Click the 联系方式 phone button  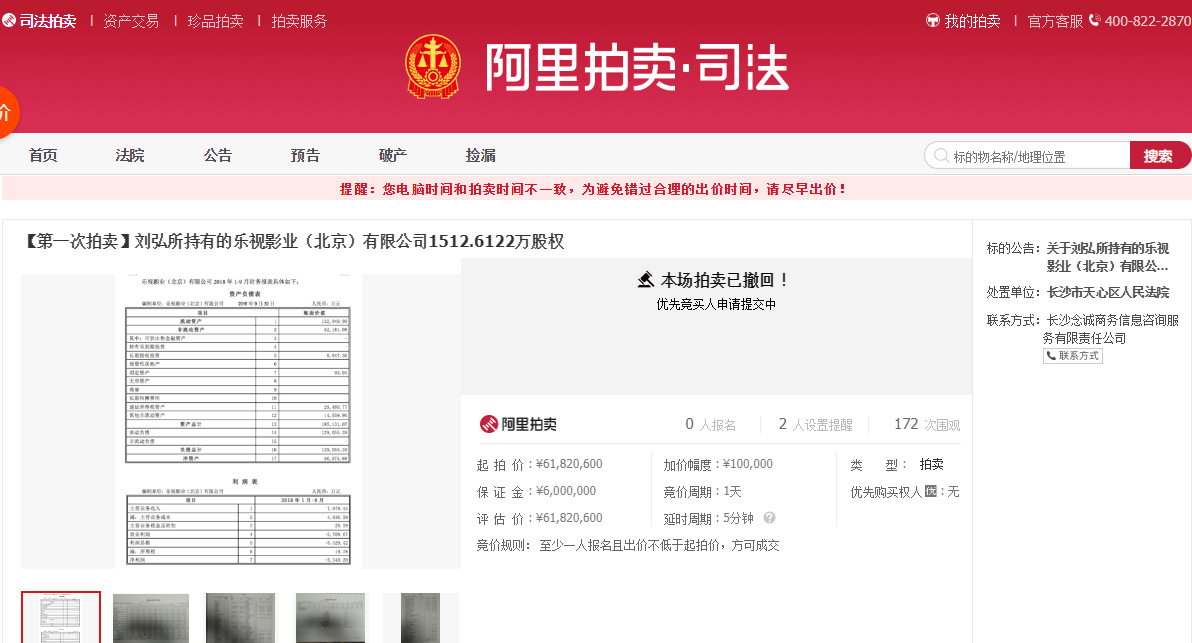(x=1073, y=356)
